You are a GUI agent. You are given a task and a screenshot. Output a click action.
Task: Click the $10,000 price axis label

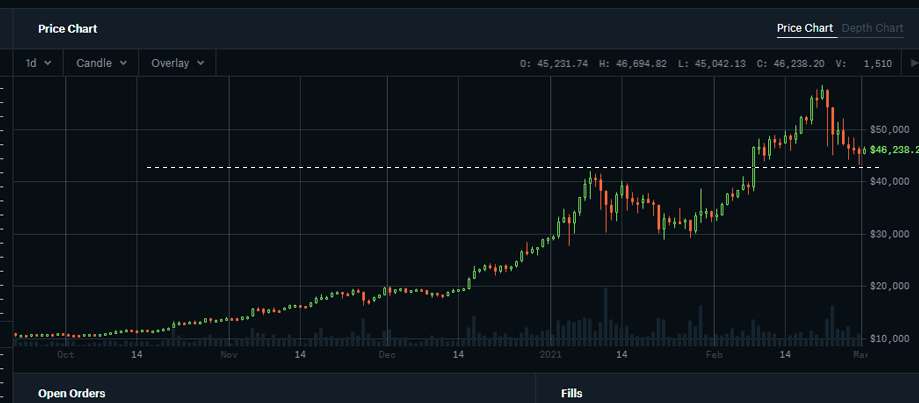click(x=889, y=339)
